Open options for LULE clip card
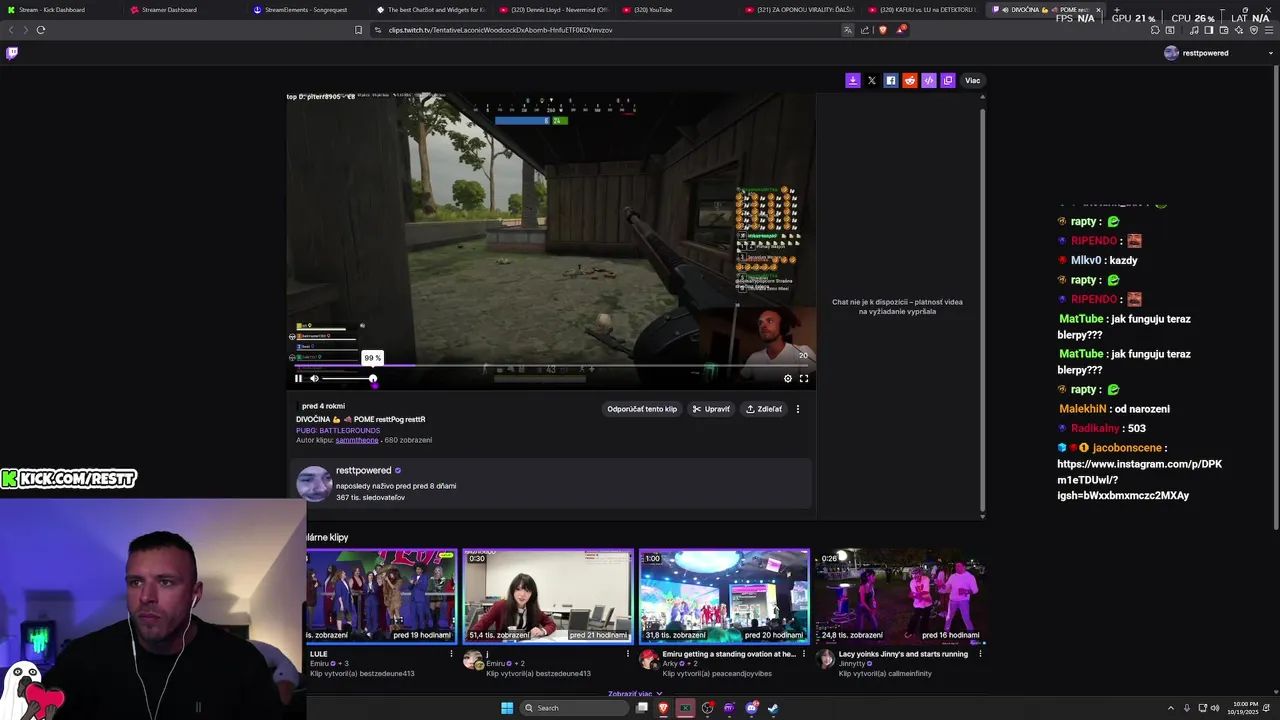This screenshot has width=1280, height=720. pos(451,654)
